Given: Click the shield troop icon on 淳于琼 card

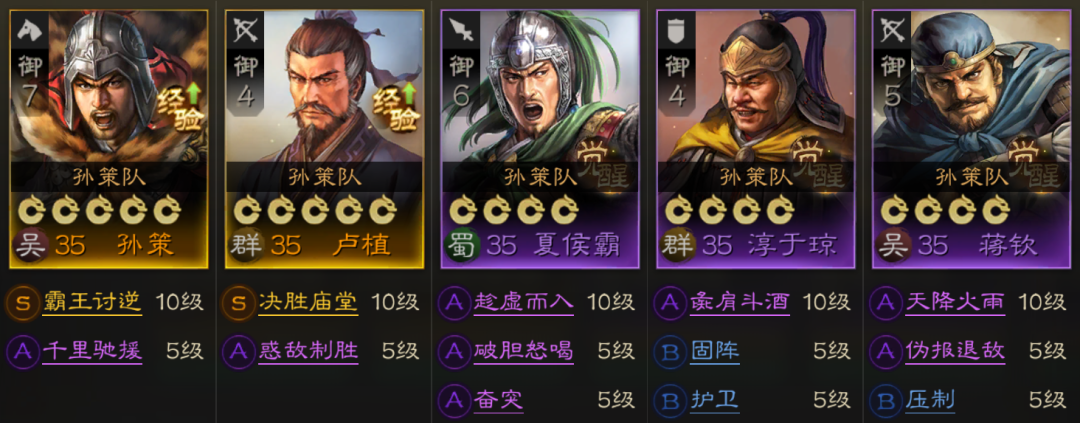Looking at the screenshot, I should [x=676, y=30].
